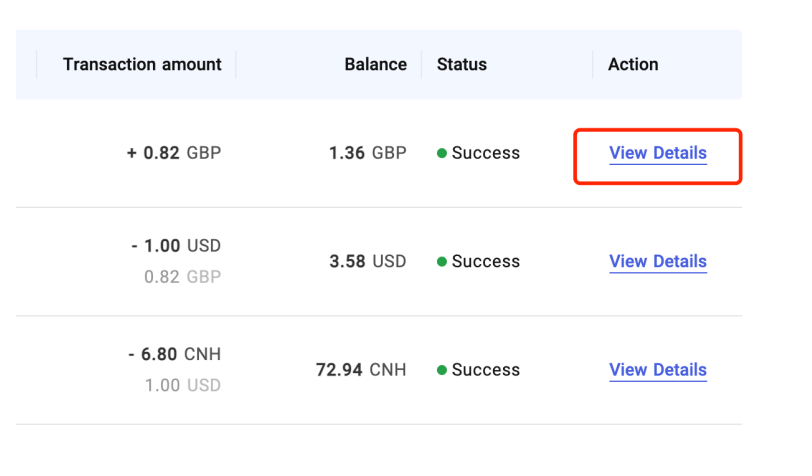Open View Details for the 6.80 CNH transaction

pyautogui.click(x=657, y=370)
